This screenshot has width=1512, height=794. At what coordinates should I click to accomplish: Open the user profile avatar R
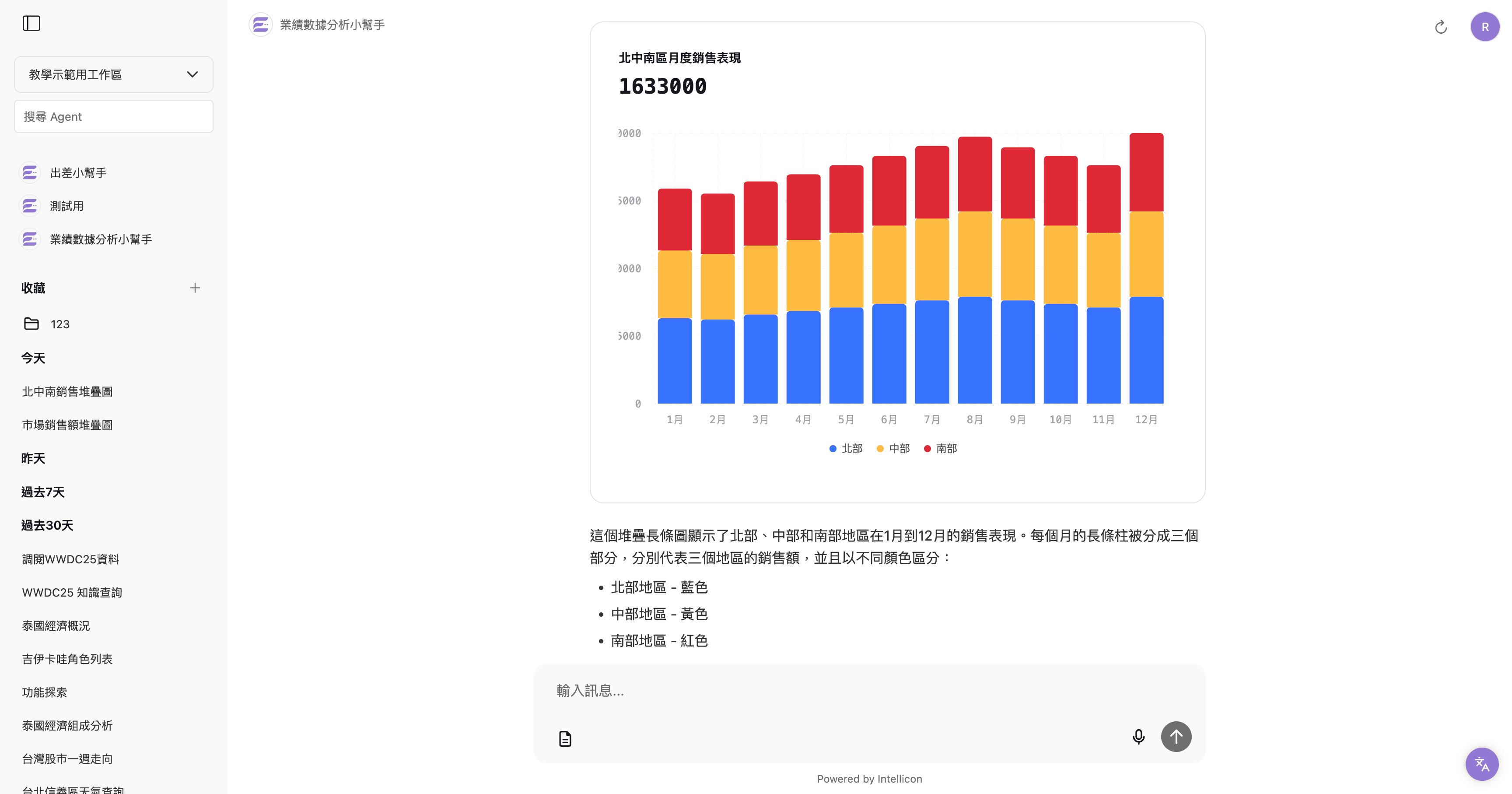(1484, 27)
